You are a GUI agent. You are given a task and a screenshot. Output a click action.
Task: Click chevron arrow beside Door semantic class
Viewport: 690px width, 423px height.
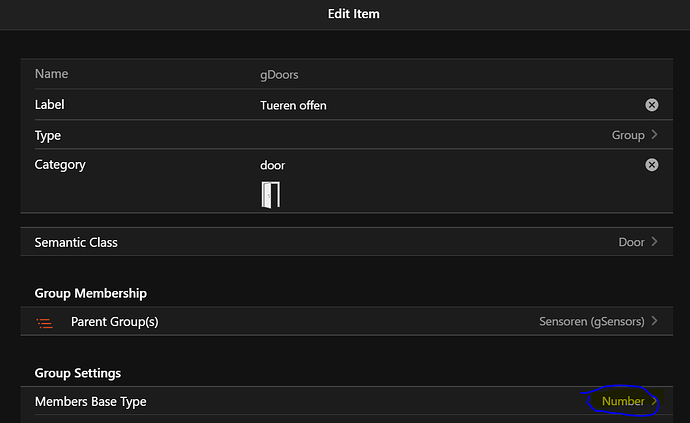tap(655, 242)
